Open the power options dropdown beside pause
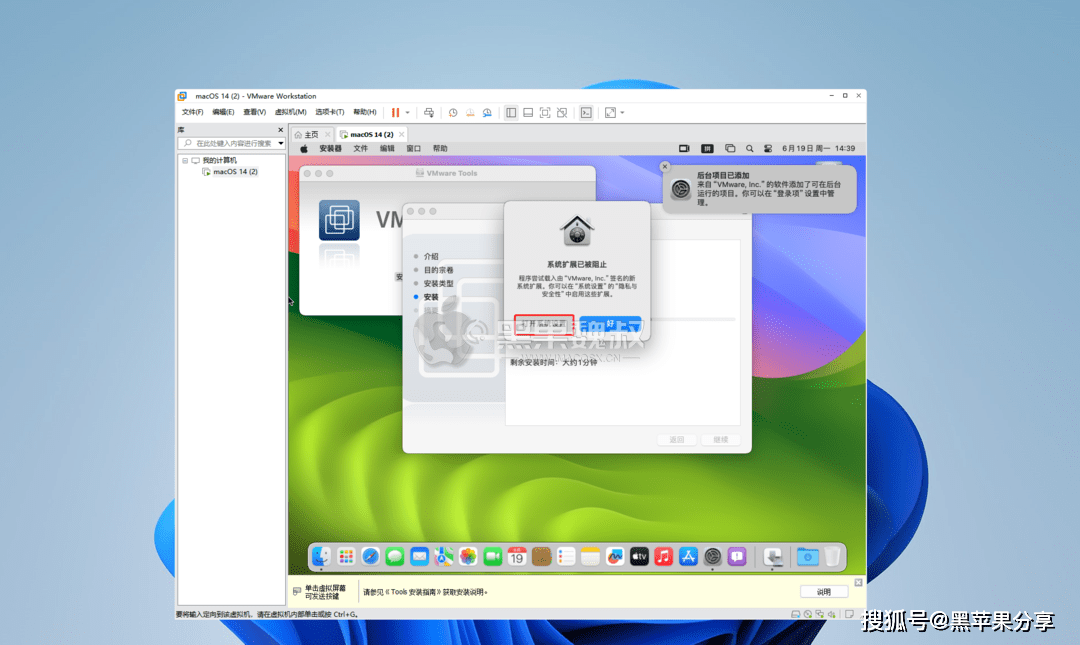This screenshot has height=645, width=1080. 407,112
